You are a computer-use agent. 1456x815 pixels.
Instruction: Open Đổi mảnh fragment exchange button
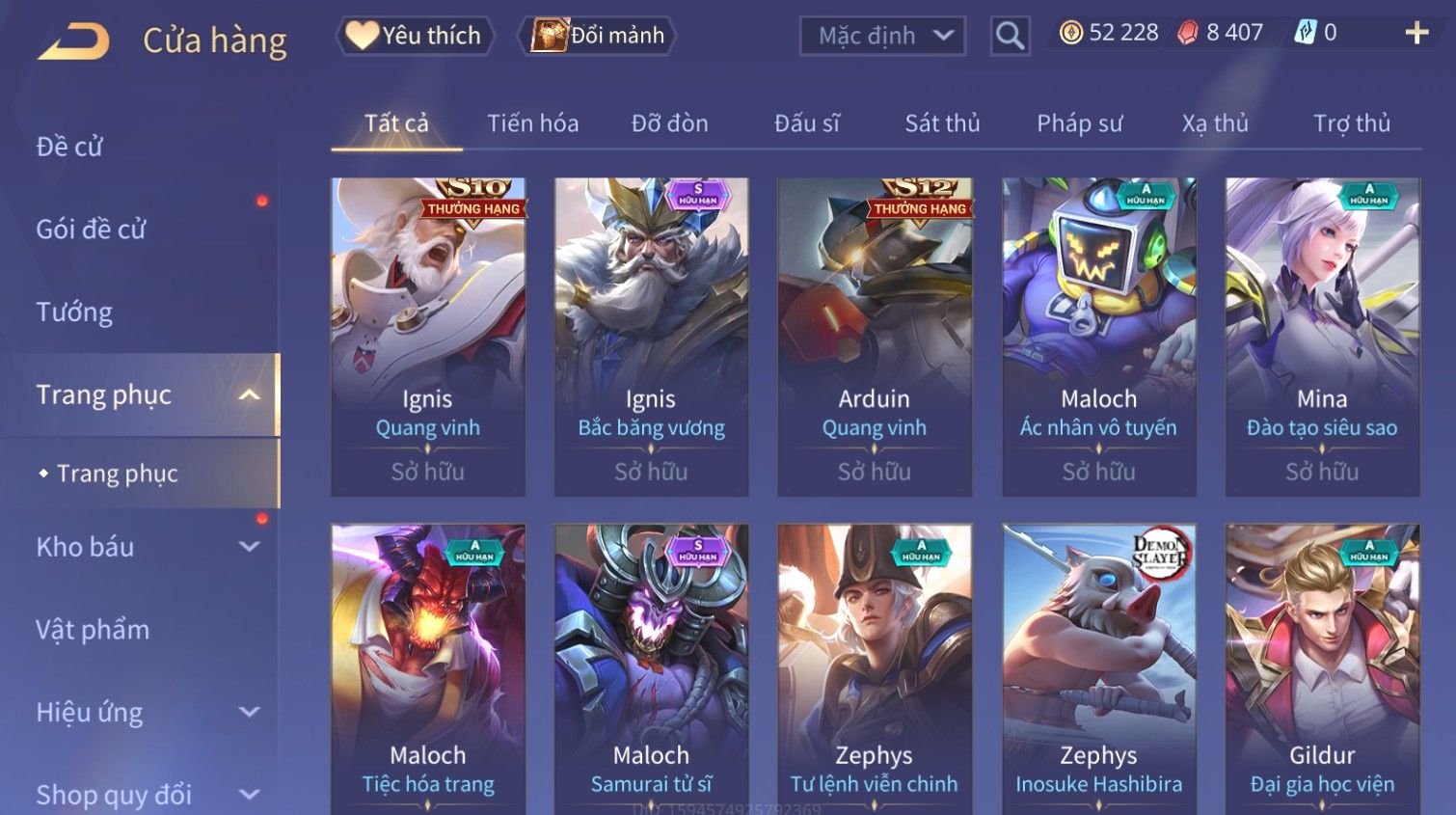pos(597,36)
